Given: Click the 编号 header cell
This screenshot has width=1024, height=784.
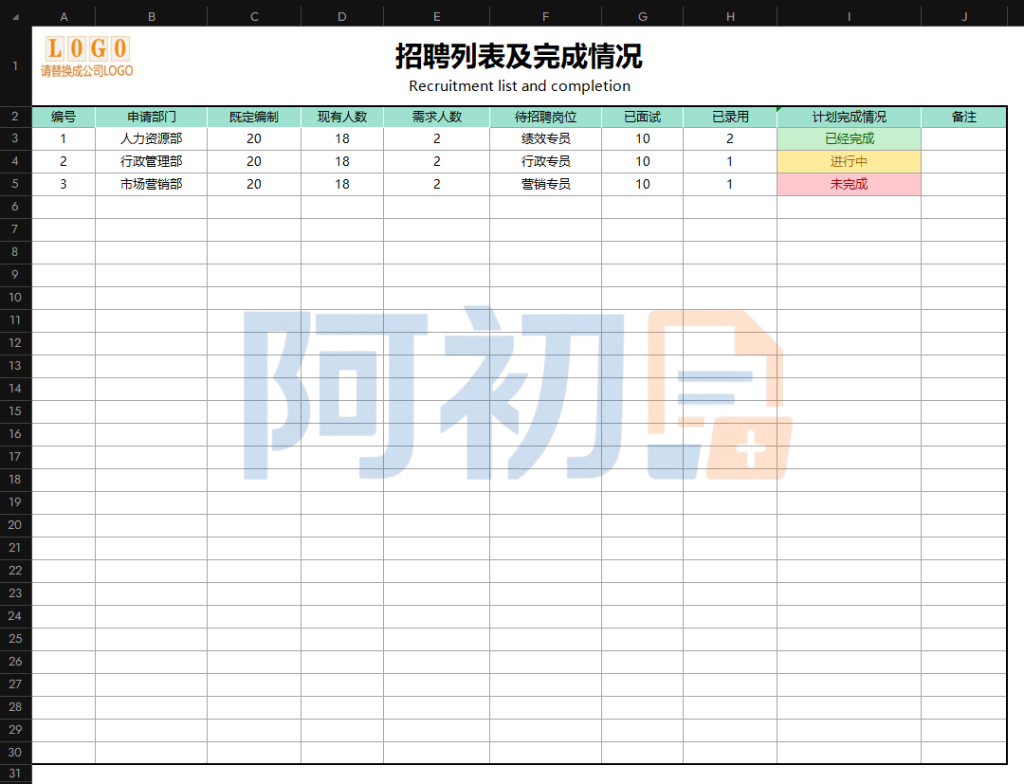Looking at the screenshot, I should click(64, 117).
